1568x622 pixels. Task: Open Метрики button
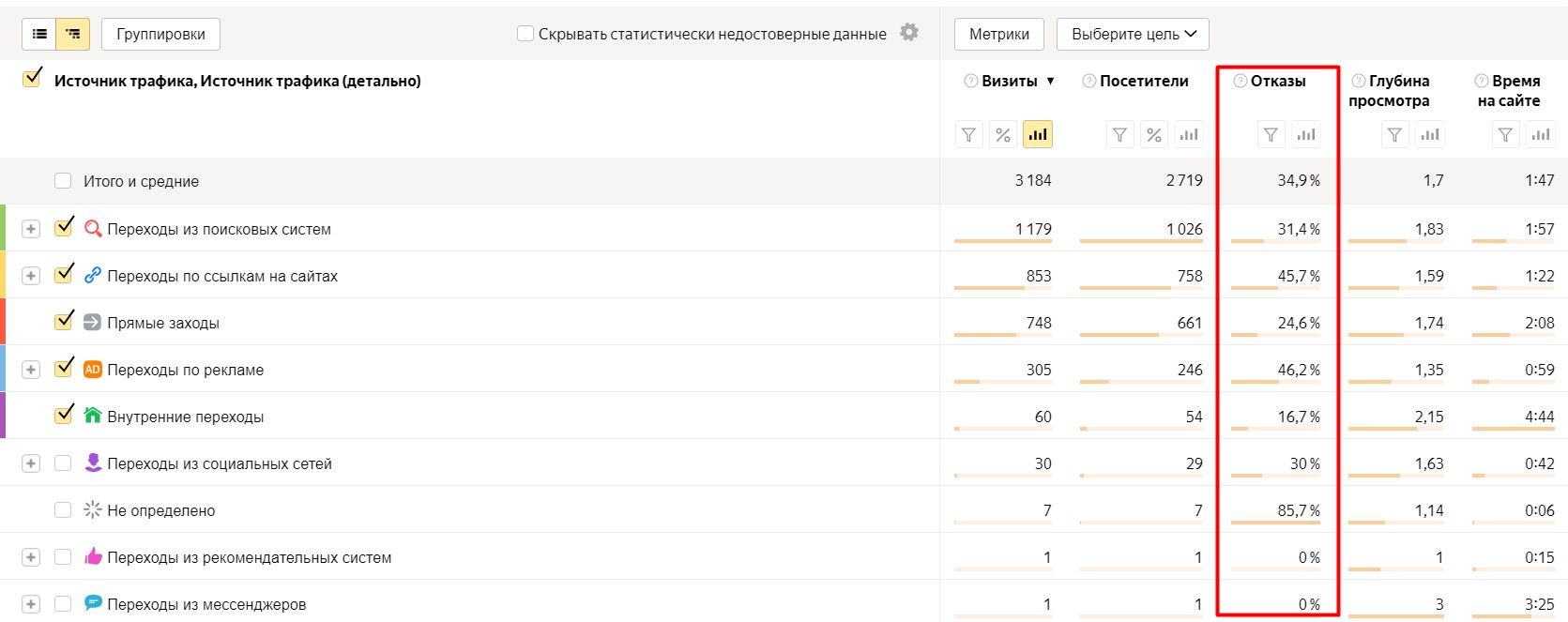[998, 34]
